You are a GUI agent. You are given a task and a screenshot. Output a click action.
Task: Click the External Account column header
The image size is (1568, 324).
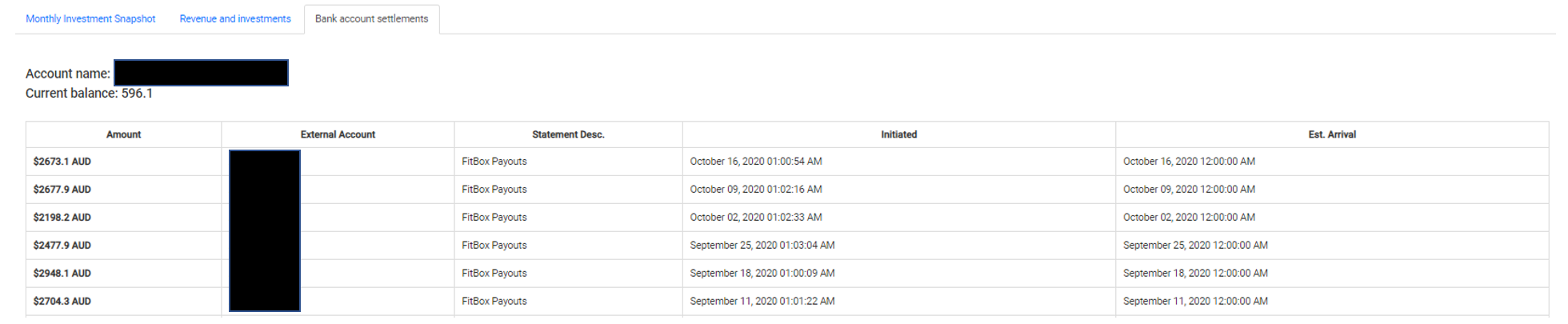pyautogui.click(x=338, y=134)
